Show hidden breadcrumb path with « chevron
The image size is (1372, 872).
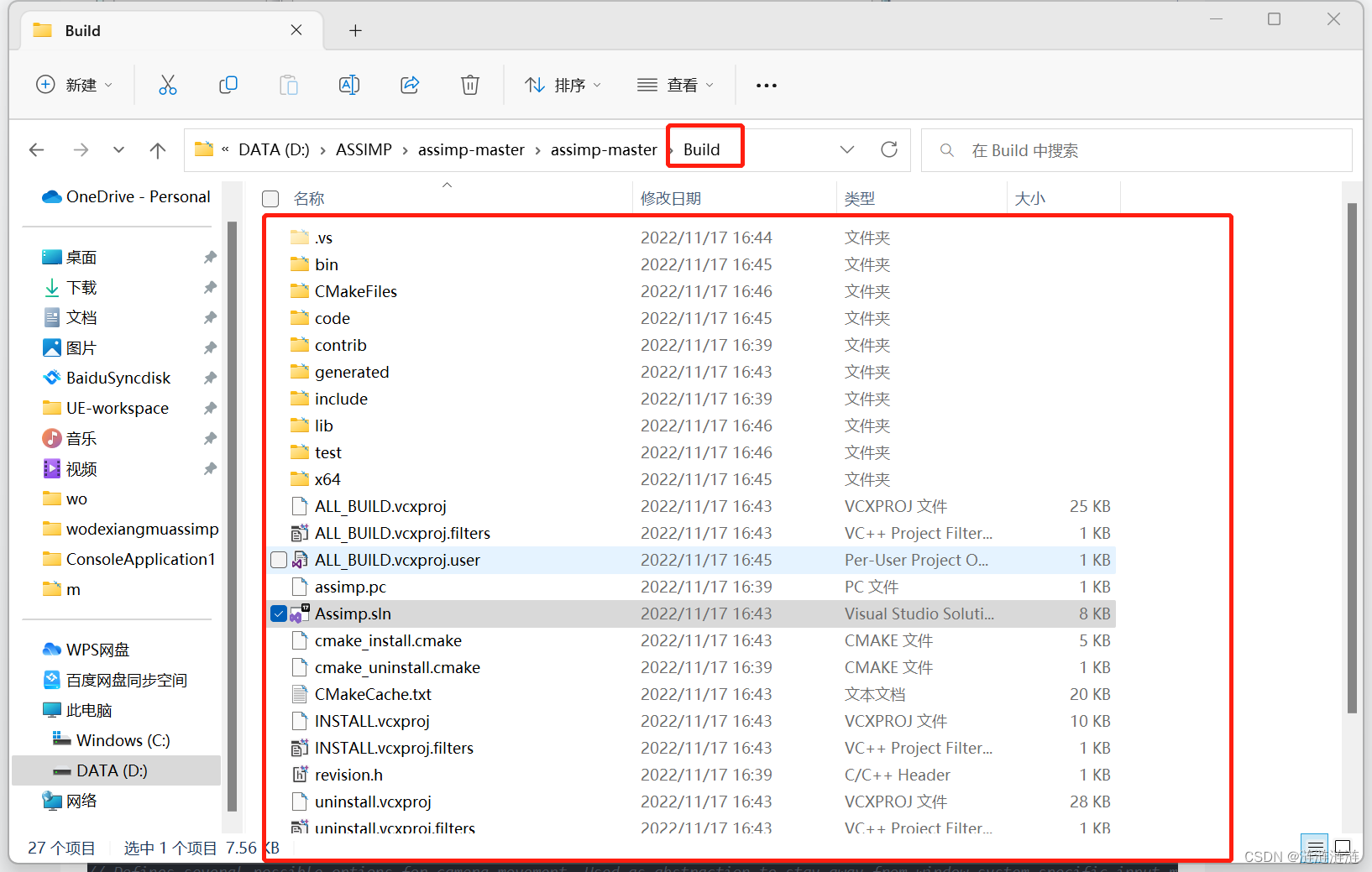click(225, 149)
